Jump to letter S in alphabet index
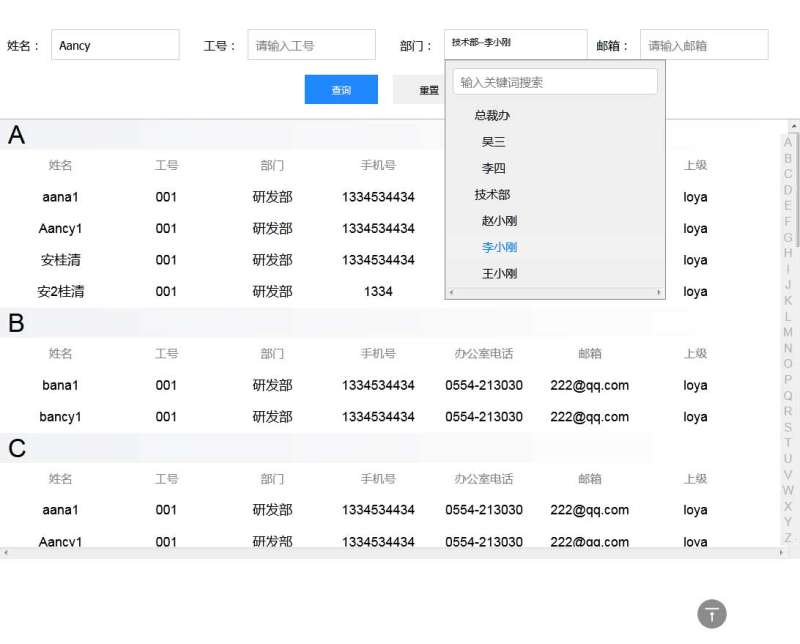The height and width of the screenshot is (644, 800). (x=788, y=427)
